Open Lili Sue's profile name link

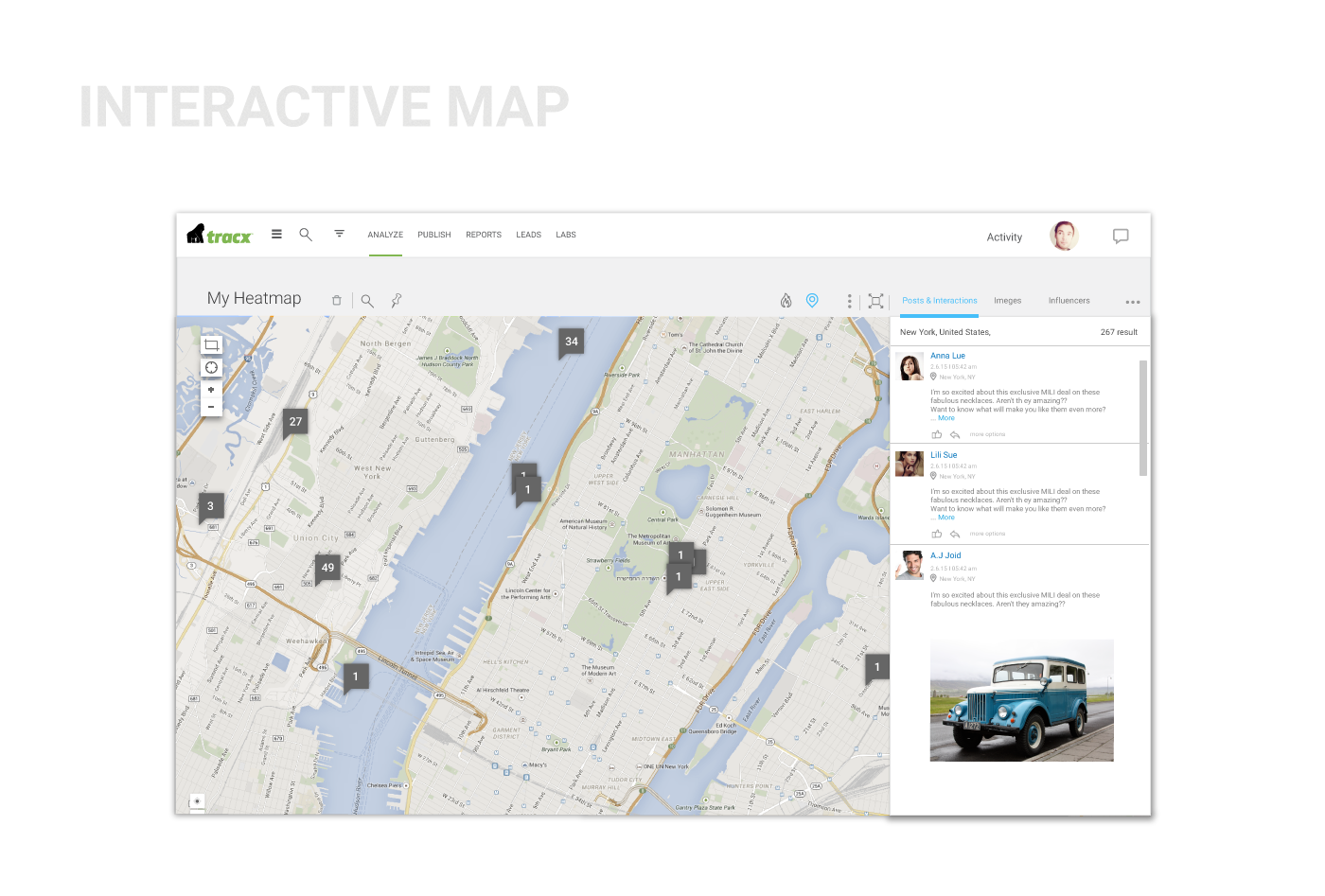pos(944,455)
